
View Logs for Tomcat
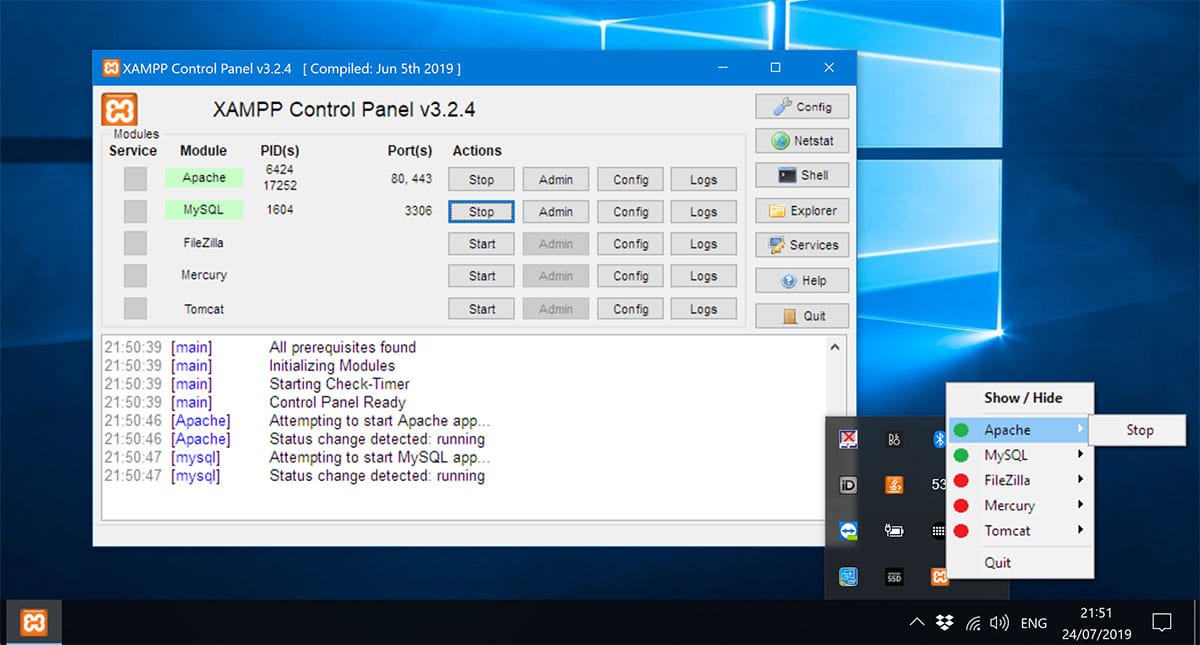[x=703, y=309]
